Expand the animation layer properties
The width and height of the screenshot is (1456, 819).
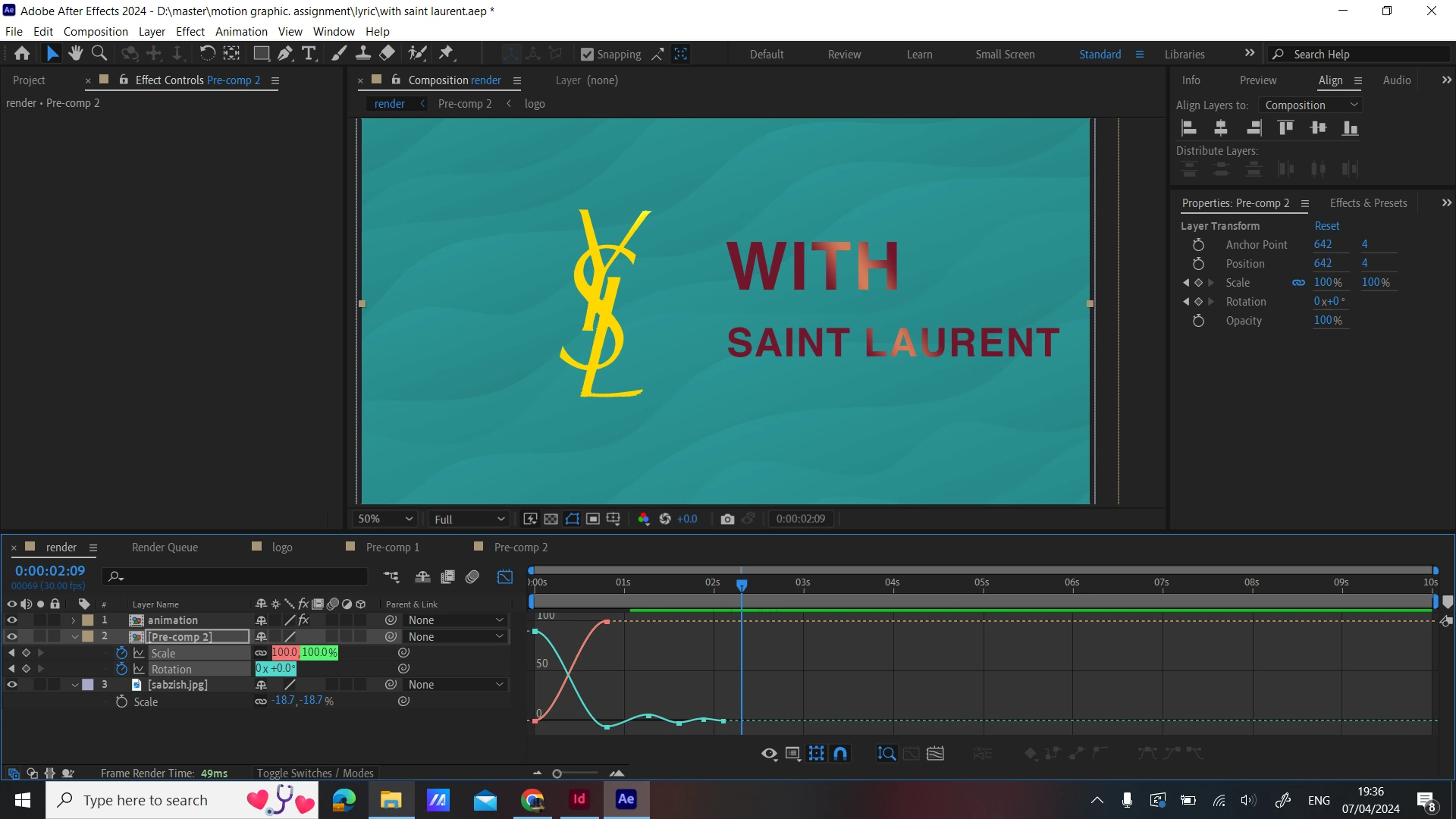click(x=74, y=620)
